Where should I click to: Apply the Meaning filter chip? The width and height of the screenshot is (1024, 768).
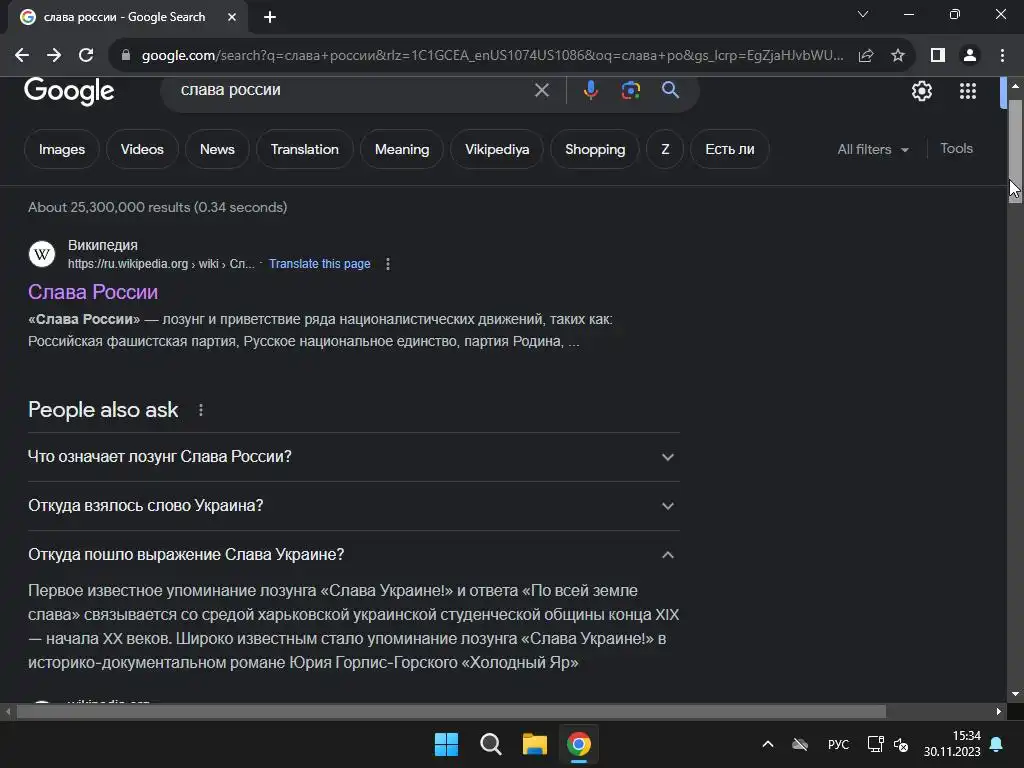[x=402, y=150]
